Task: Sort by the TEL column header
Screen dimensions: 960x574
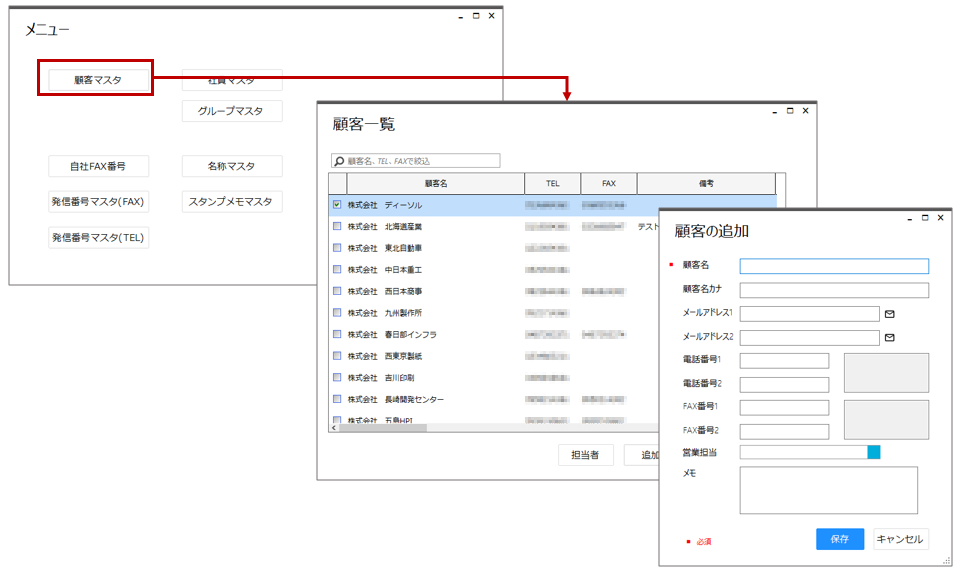Action: click(x=553, y=183)
